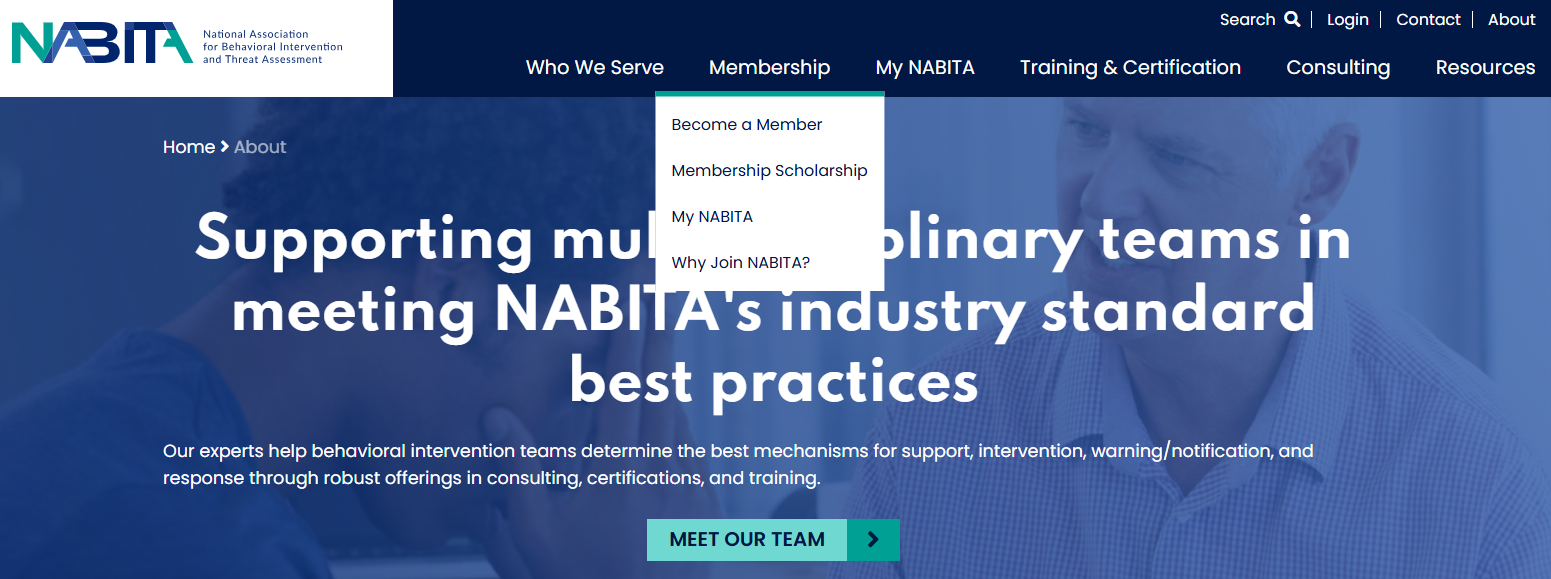This screenshot has height=579, width=1551.
Task: Click the MEET OUR TEAM button
Action: [x=746, y=539]
